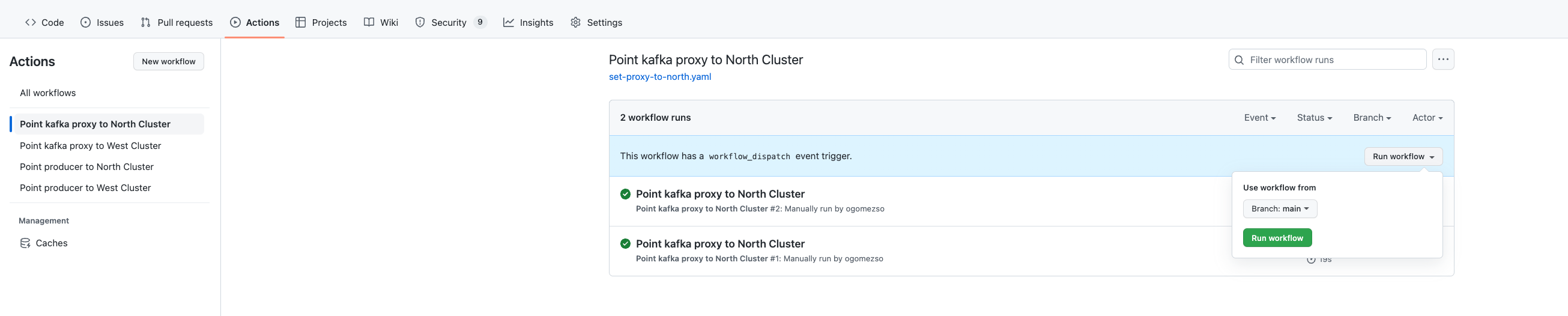The image size is (1568, 316).
Task: Click the search magnifier icon in filter box
Action: pyautogui.click(x=1239, y=59)
